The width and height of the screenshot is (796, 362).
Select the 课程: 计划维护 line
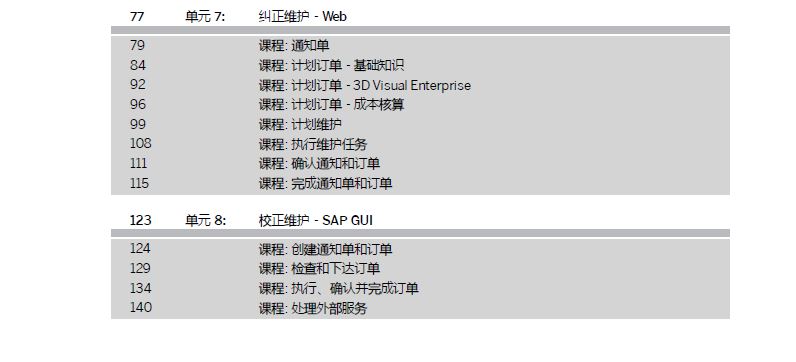300,124
